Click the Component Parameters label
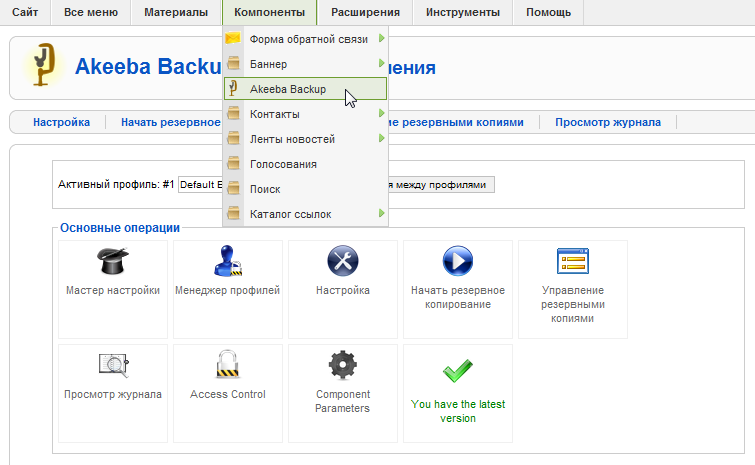Screen dimensions: 755x465 pos(343,401)
